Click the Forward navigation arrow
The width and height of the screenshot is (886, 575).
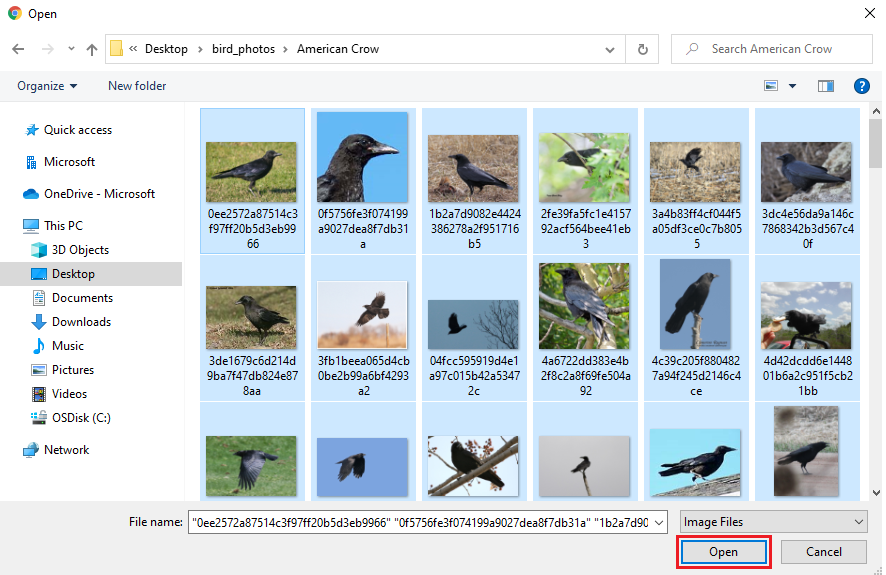click(48, 49)
